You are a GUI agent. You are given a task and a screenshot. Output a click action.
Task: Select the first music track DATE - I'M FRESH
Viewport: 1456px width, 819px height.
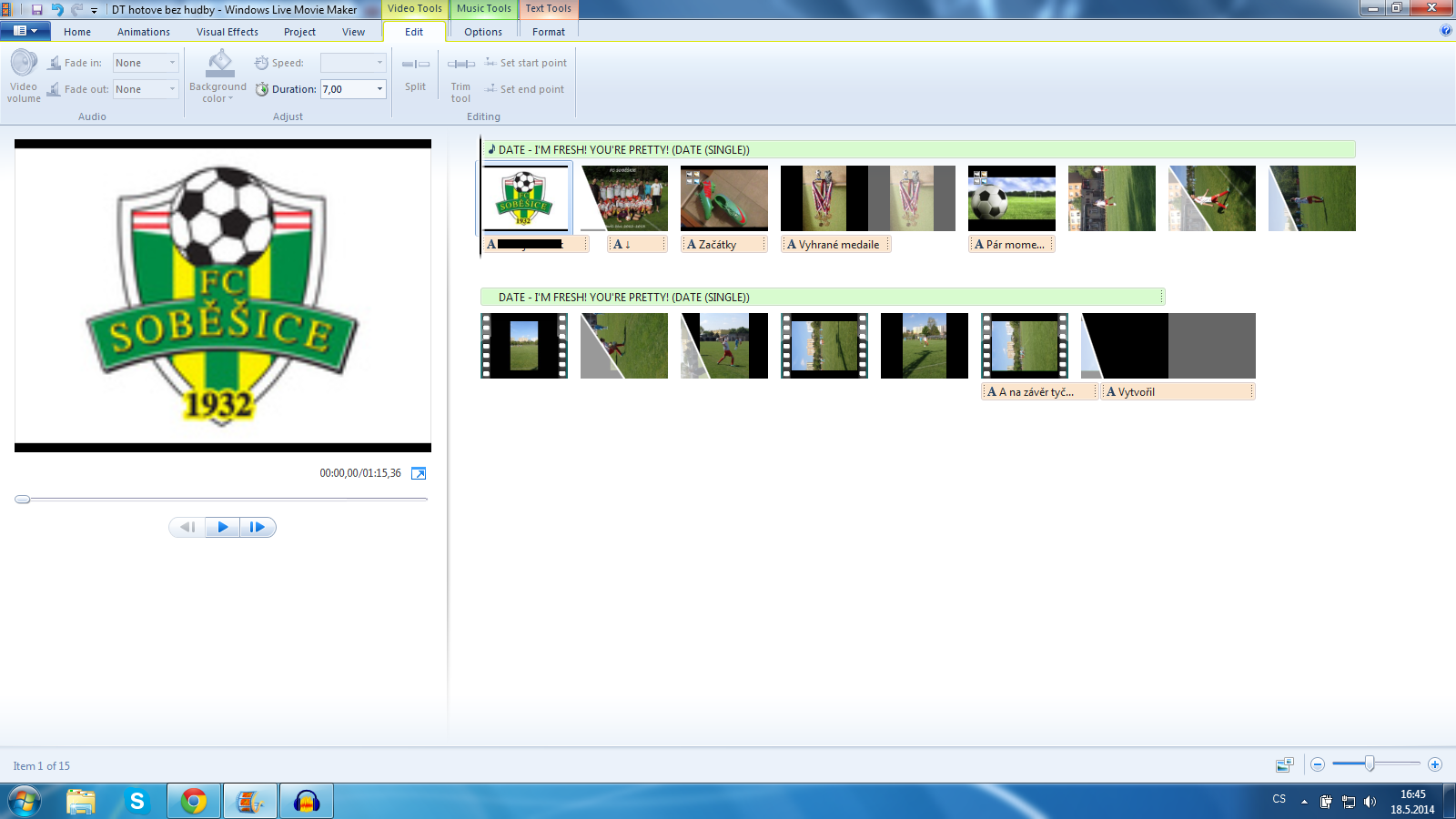point(917,149)
